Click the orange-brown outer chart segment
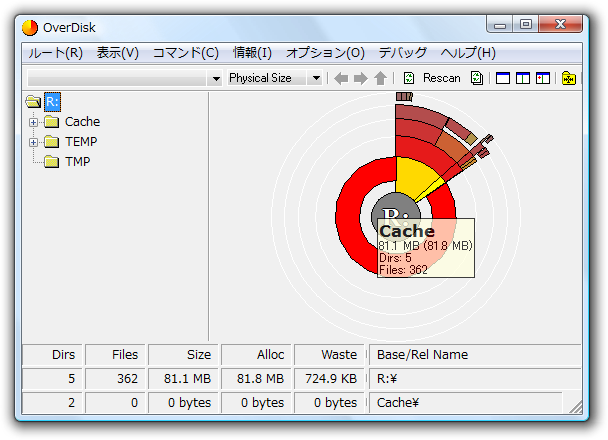Viewport: 608px width, 440px height. [452, 148]
